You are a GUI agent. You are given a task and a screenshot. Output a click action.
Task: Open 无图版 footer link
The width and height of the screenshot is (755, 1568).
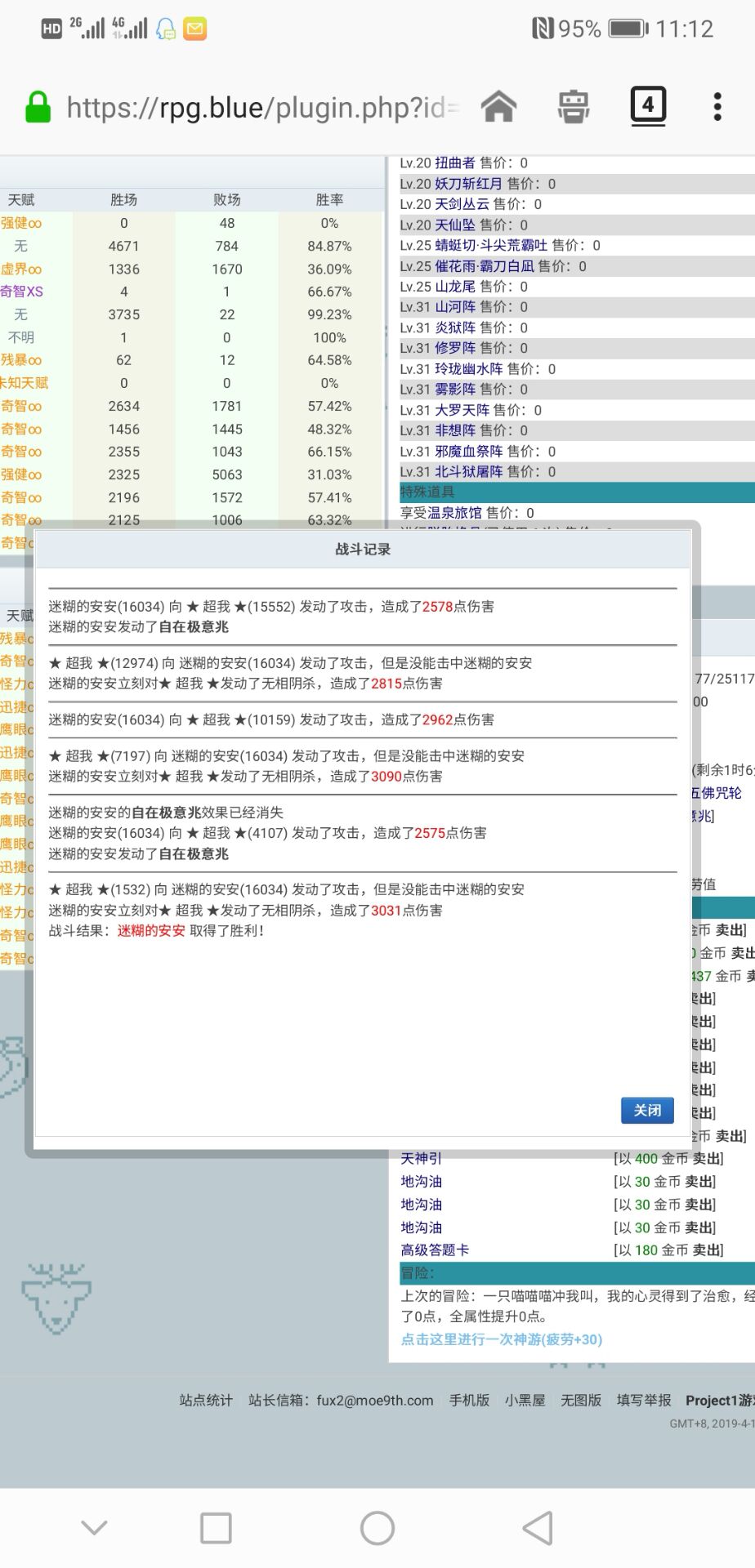point(581,1400)
